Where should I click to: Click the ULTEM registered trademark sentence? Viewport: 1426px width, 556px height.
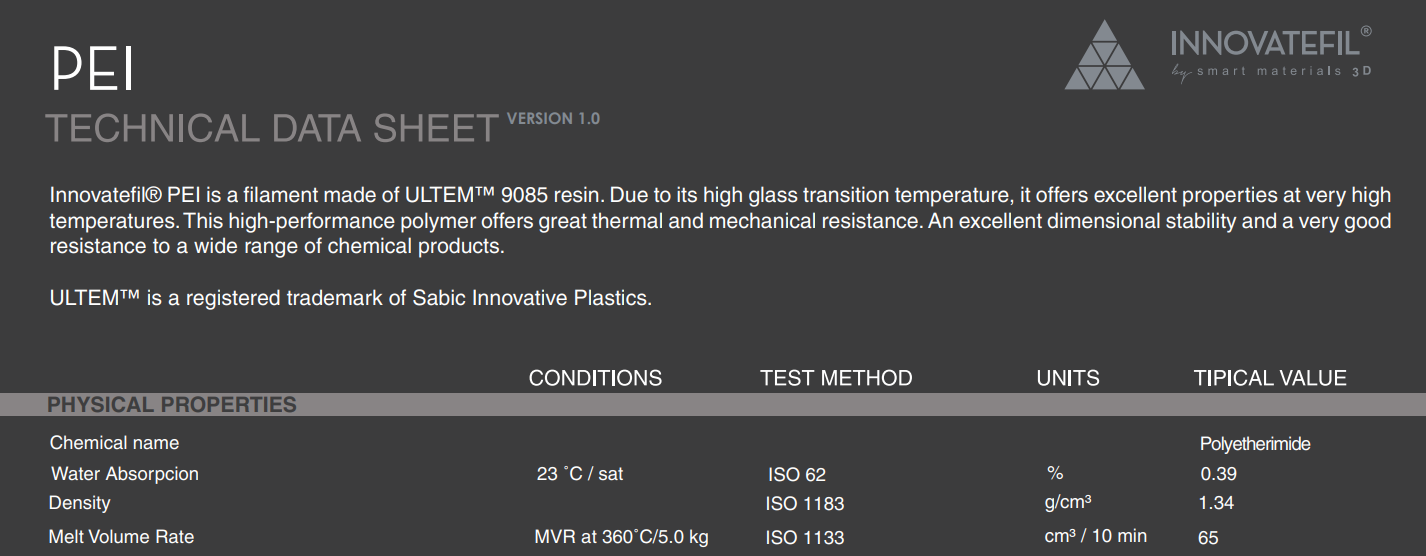[x=350, y=298]
